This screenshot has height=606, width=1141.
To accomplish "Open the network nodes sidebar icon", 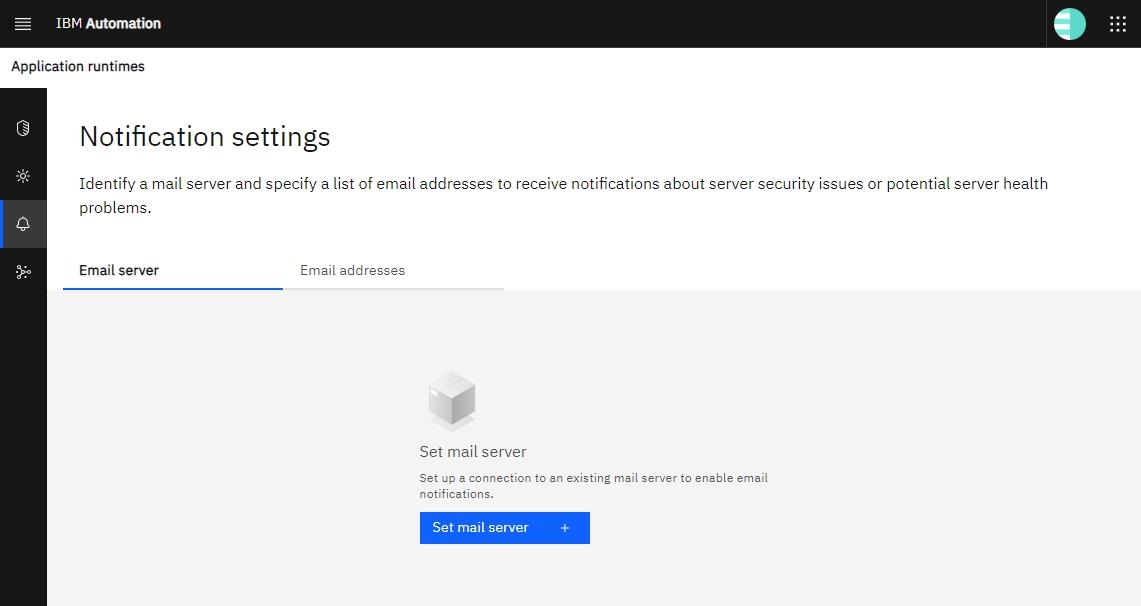I will [x=23, y=272].
